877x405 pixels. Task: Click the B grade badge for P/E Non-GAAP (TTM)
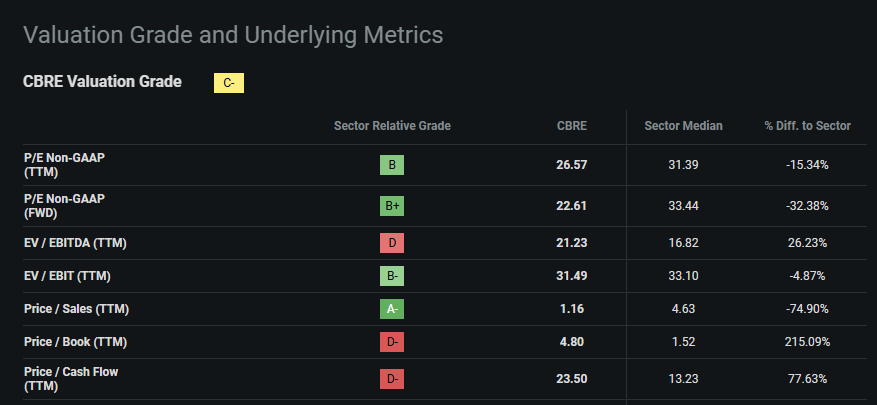tap(392, 165)
